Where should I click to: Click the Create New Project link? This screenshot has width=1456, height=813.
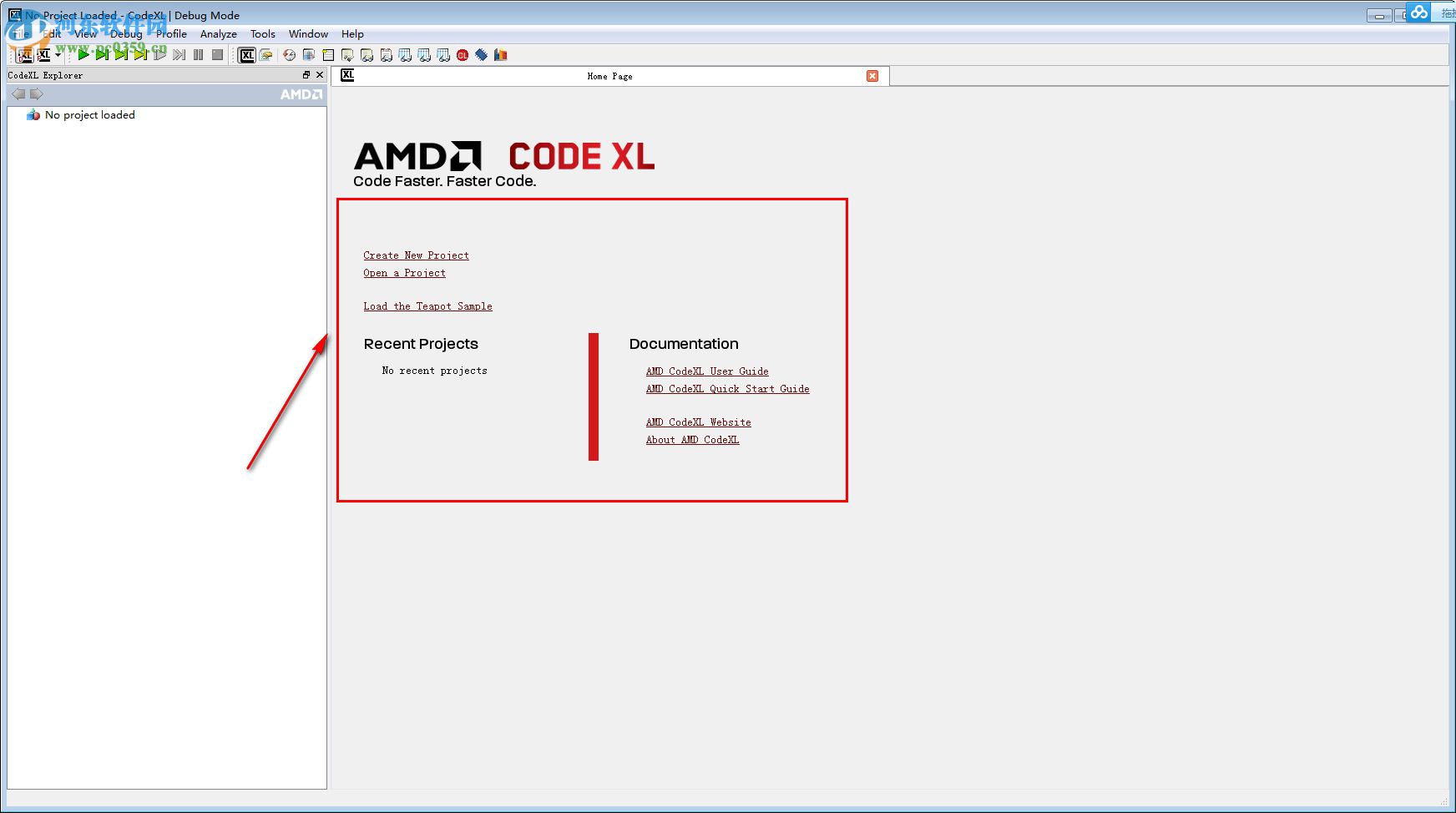416,255
